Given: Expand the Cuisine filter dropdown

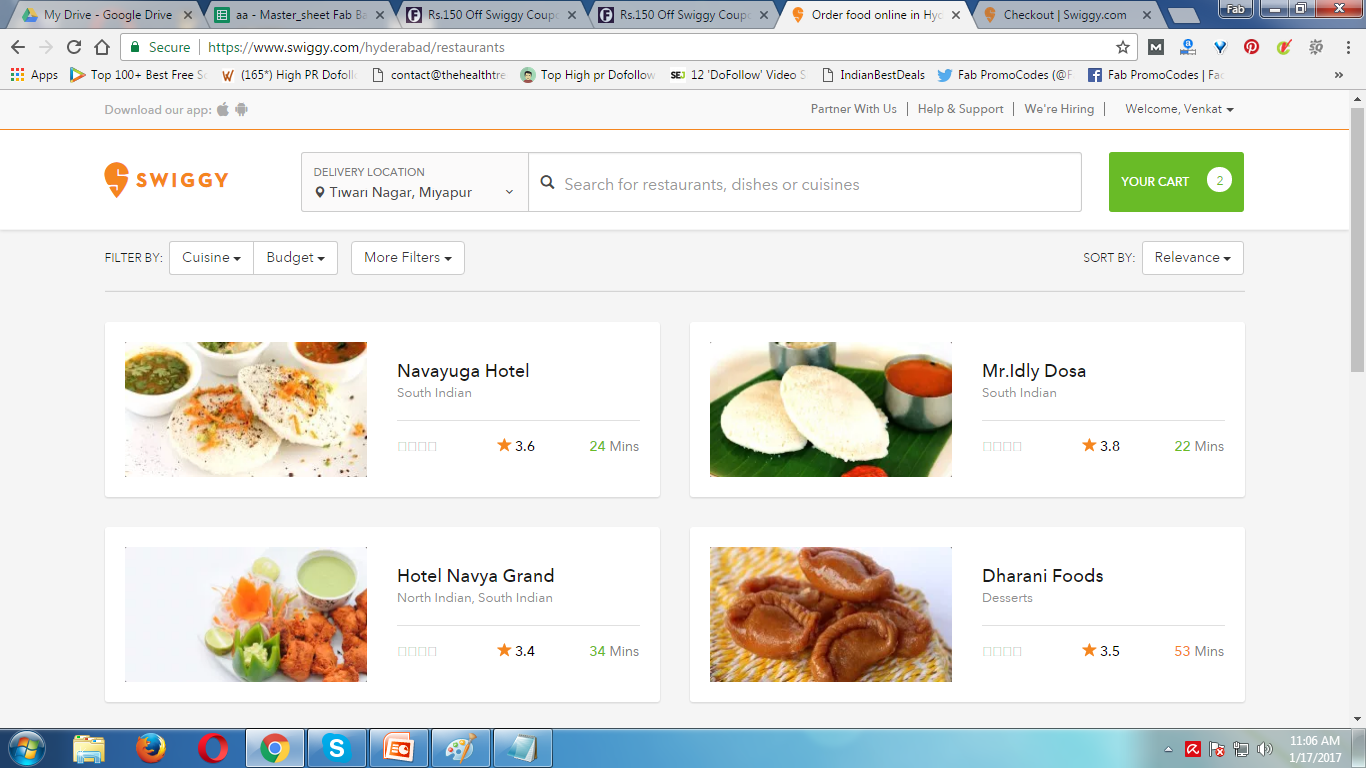Looking at the screenshot, I should pos(211,257).
